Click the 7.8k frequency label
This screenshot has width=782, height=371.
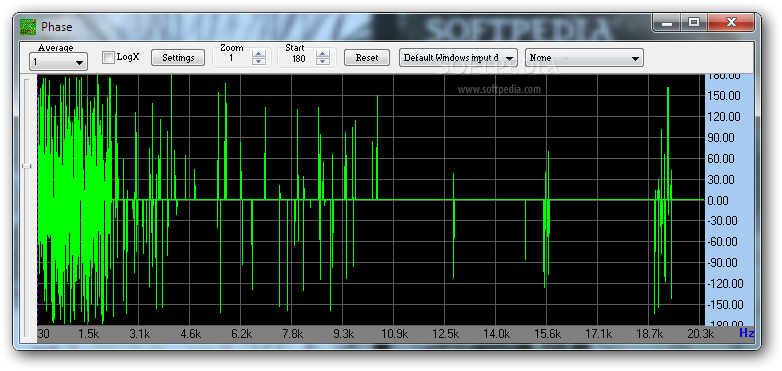pyautogui.click(x=292, y=334)
